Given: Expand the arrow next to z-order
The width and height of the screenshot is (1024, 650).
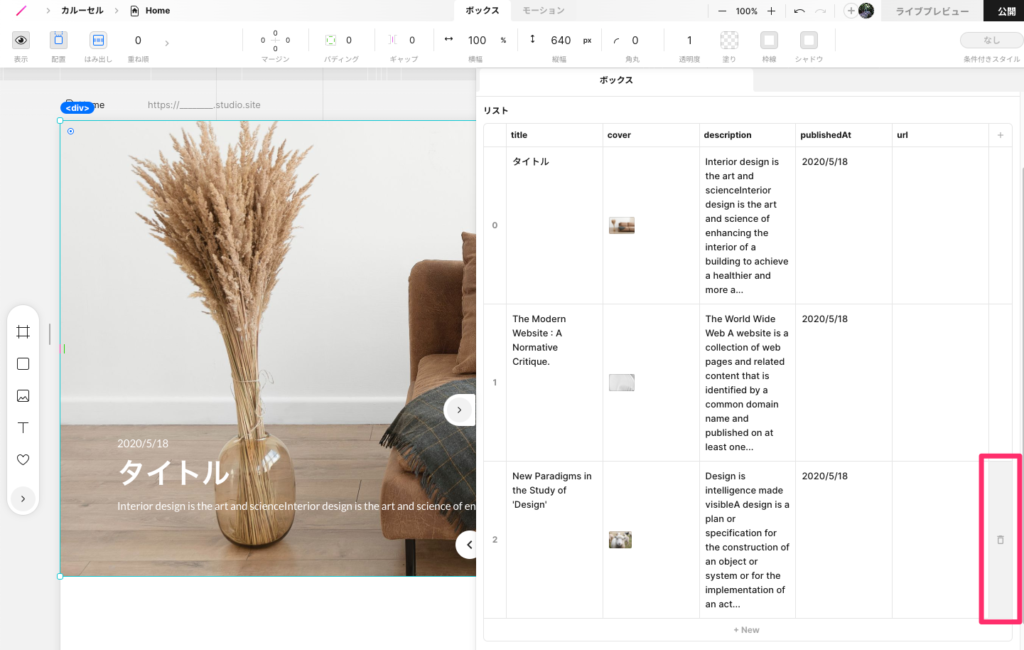Looking at the screenshot, I should click(167, 43).
